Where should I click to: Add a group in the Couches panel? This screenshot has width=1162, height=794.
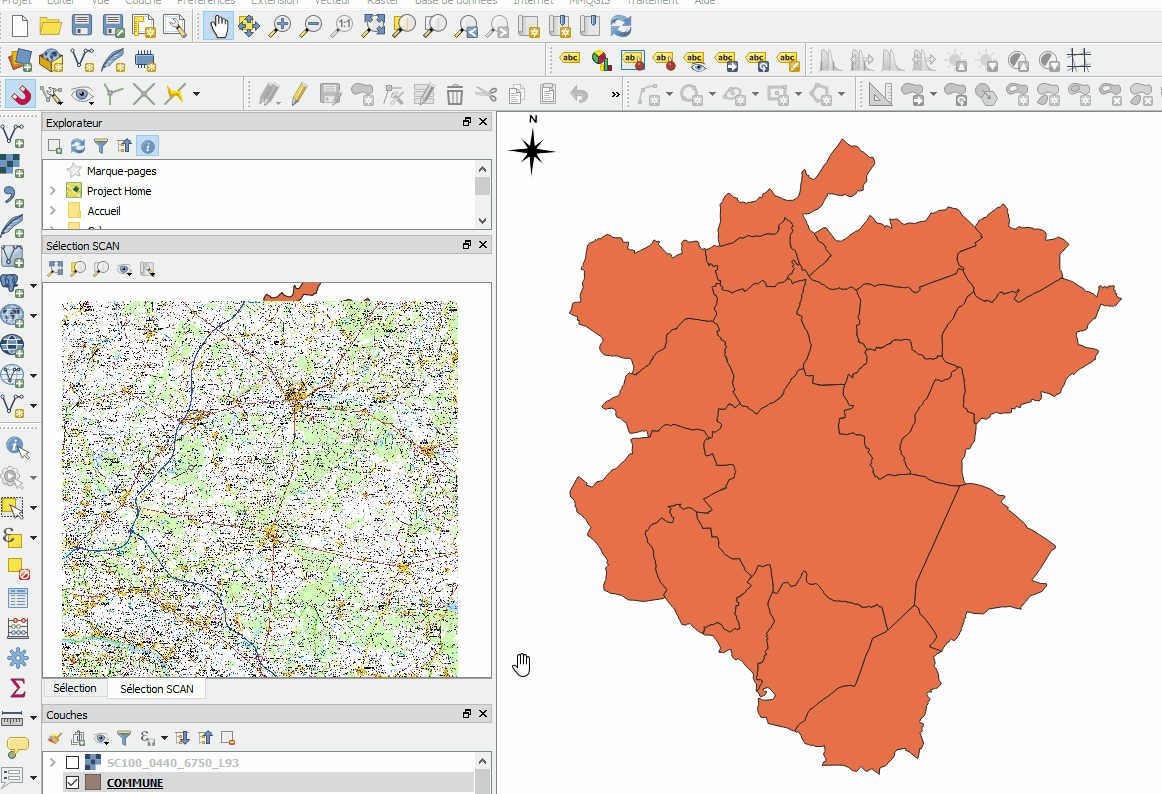tap(78, 738)
